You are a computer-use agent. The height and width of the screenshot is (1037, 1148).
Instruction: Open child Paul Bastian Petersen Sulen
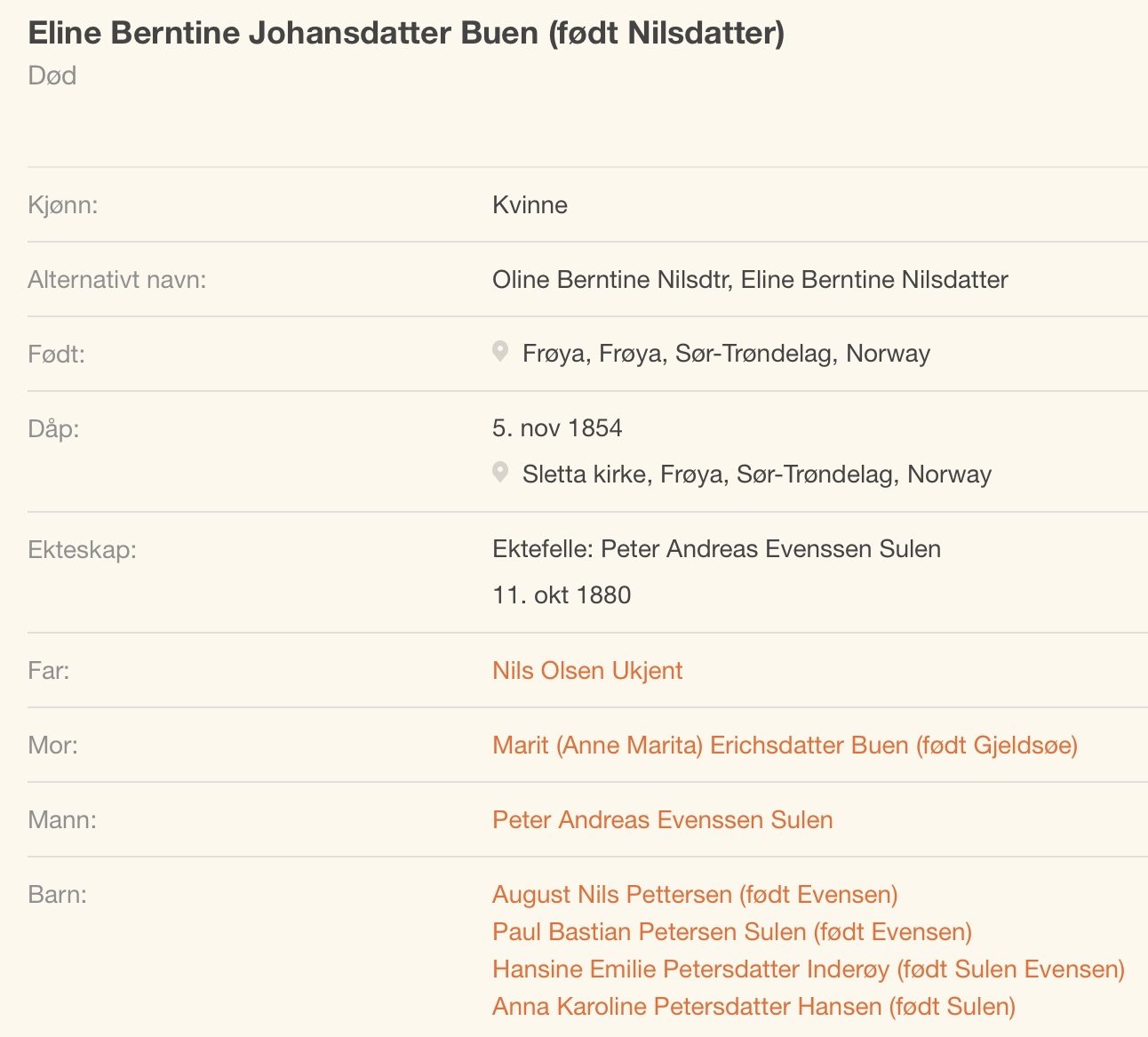click(x=731, y=931)
